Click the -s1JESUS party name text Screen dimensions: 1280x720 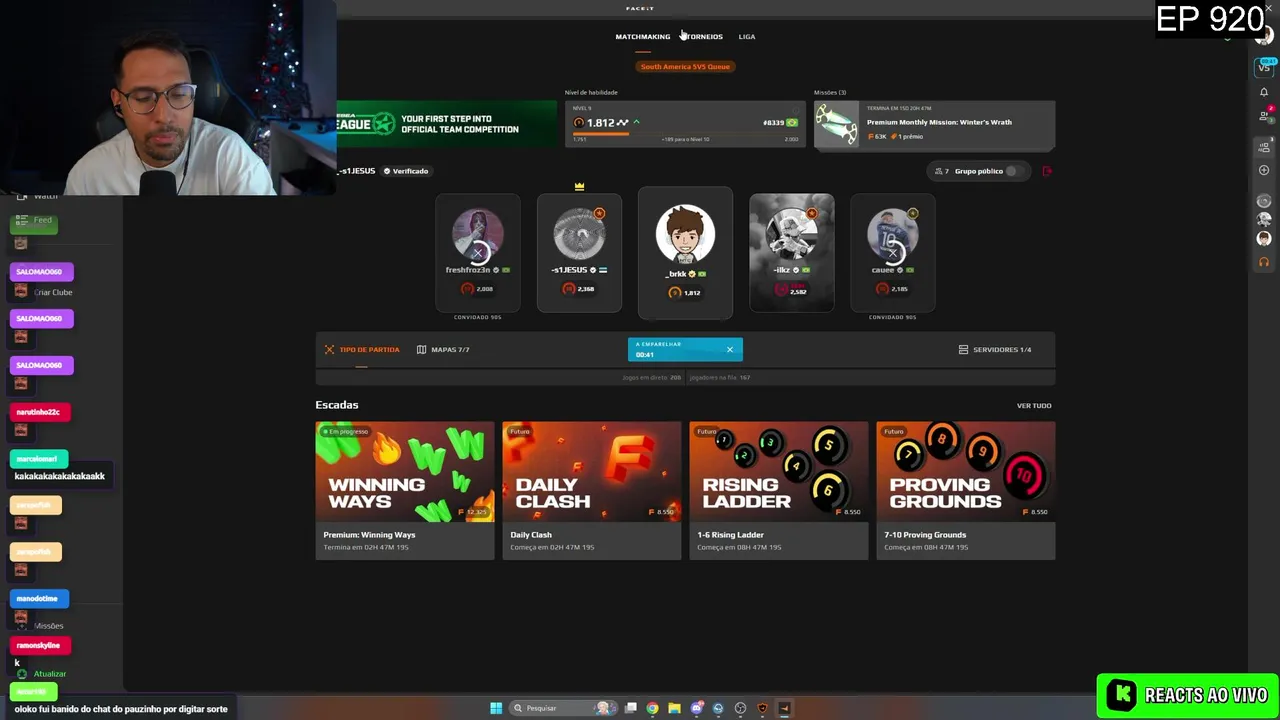click(358, 171)
